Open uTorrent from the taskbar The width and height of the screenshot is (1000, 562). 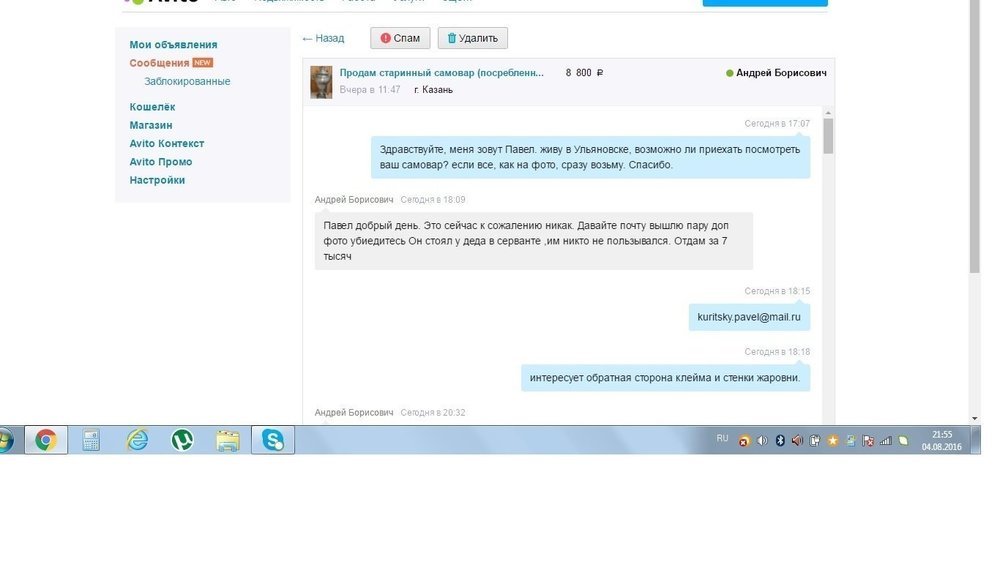tap(182, 440)
